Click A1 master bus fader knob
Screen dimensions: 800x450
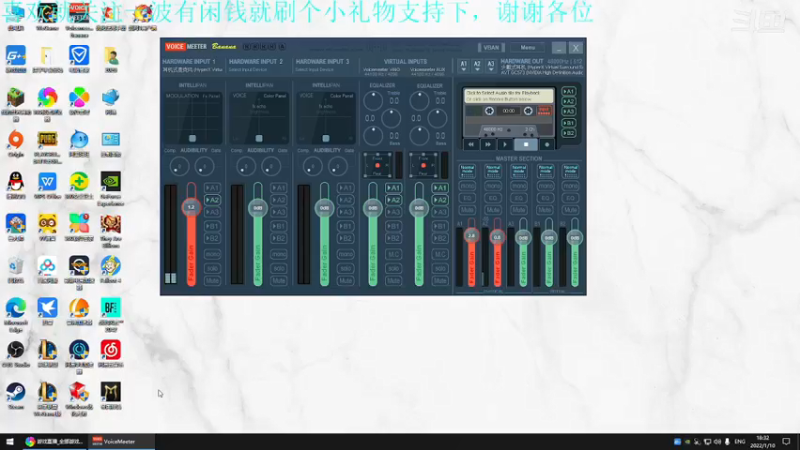click(x=471, y=236)
